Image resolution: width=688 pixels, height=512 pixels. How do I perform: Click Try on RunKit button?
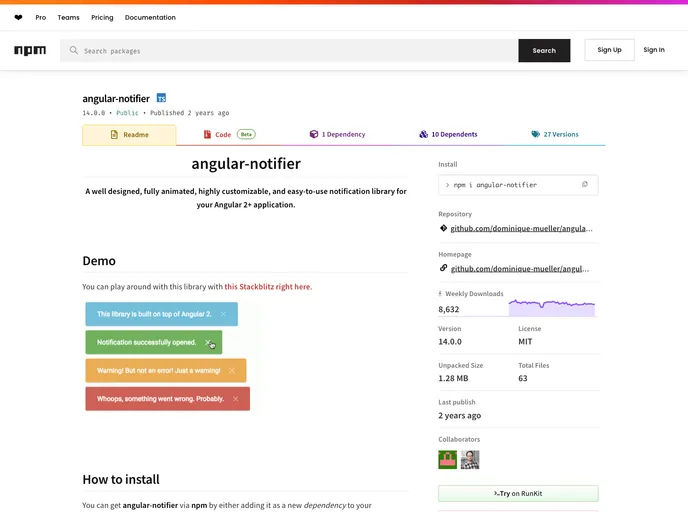(518, 494)
